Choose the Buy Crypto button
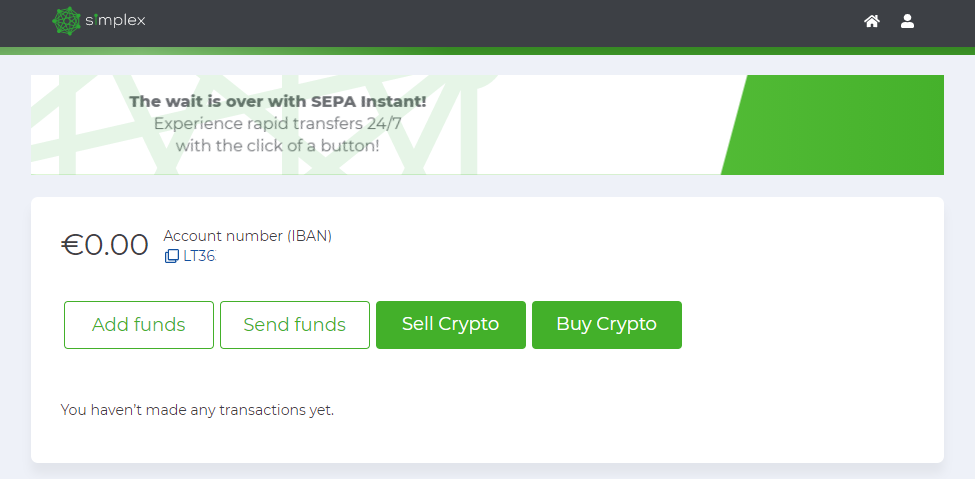Screen dimensions: 975x479 tap(606, 325)
